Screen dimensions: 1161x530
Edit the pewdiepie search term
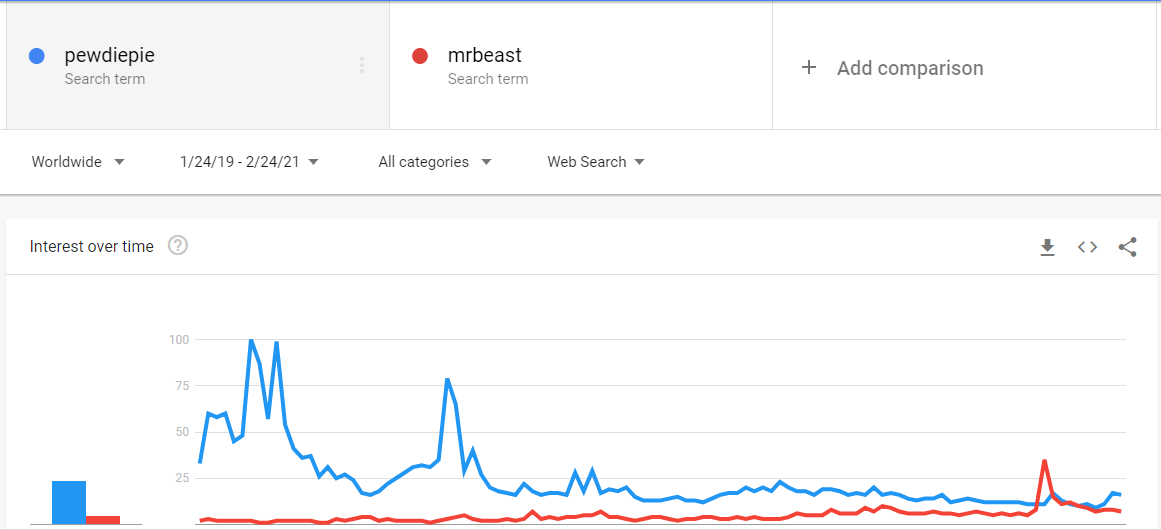(x=110, y=56)
